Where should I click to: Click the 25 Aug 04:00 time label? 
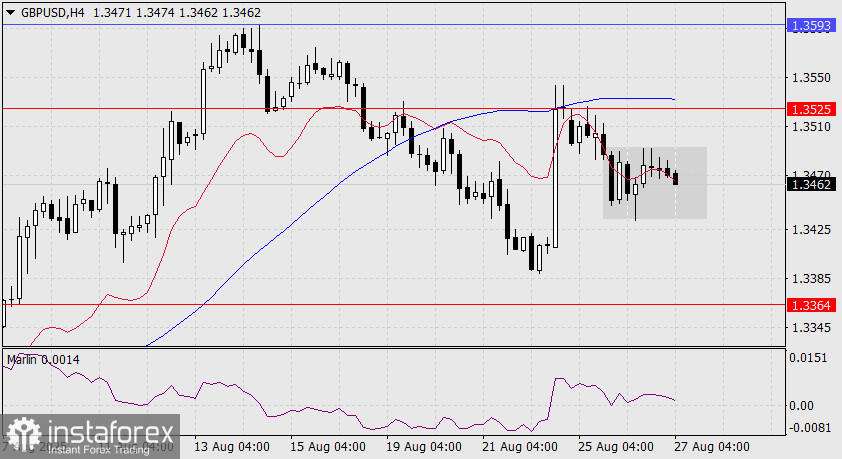pos(616,447)
